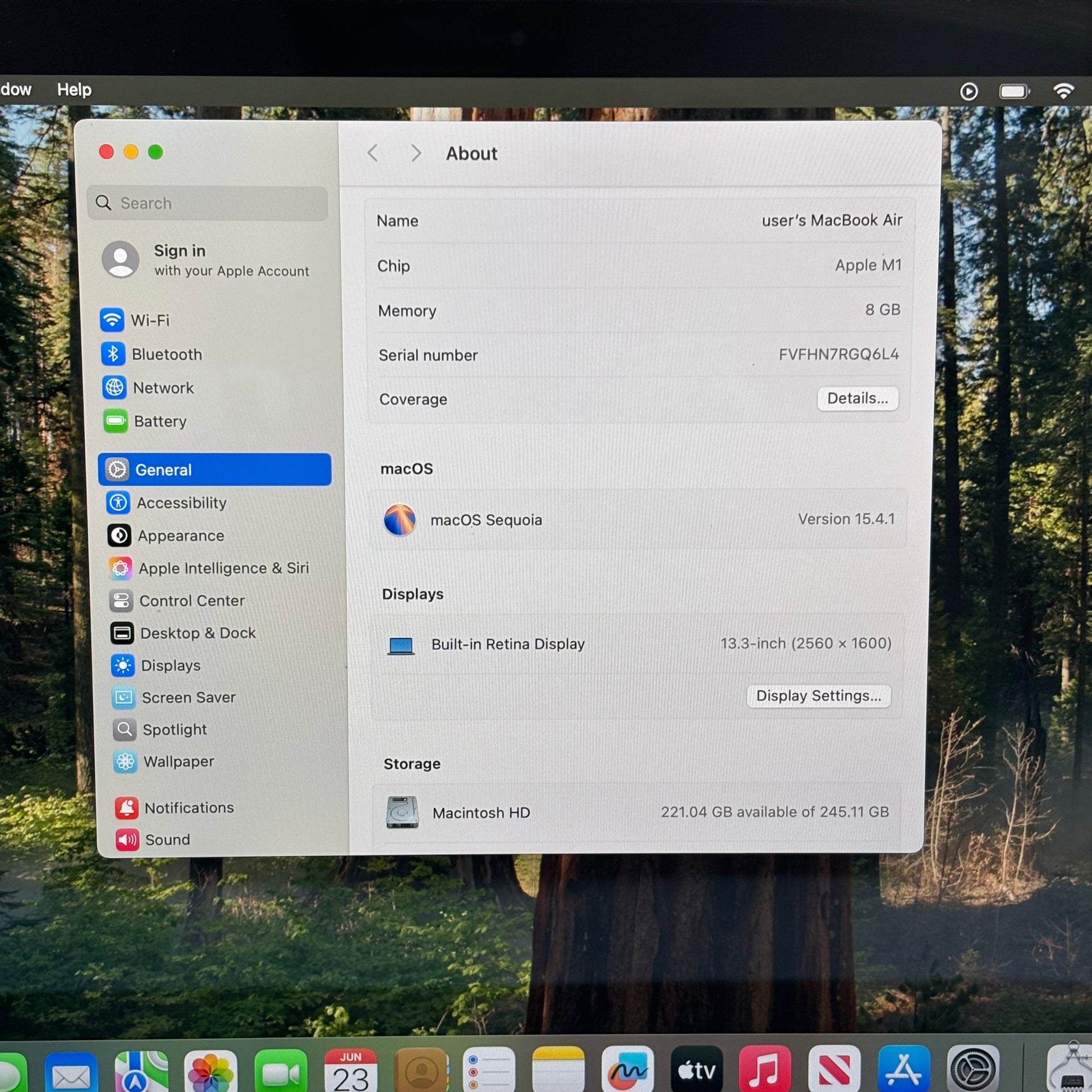Screen dimensions: 1092x1092
Task: Open System Settings from the Dock
Action: point(972,1068)
